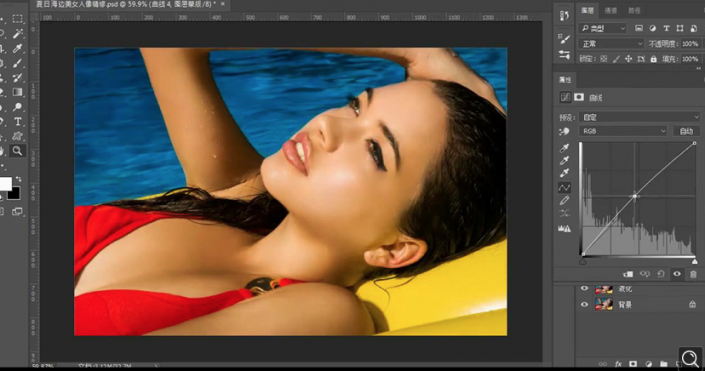Open the Adjustments panel icon in the dock
Screen dimensions: 705x371
[564, 55]
